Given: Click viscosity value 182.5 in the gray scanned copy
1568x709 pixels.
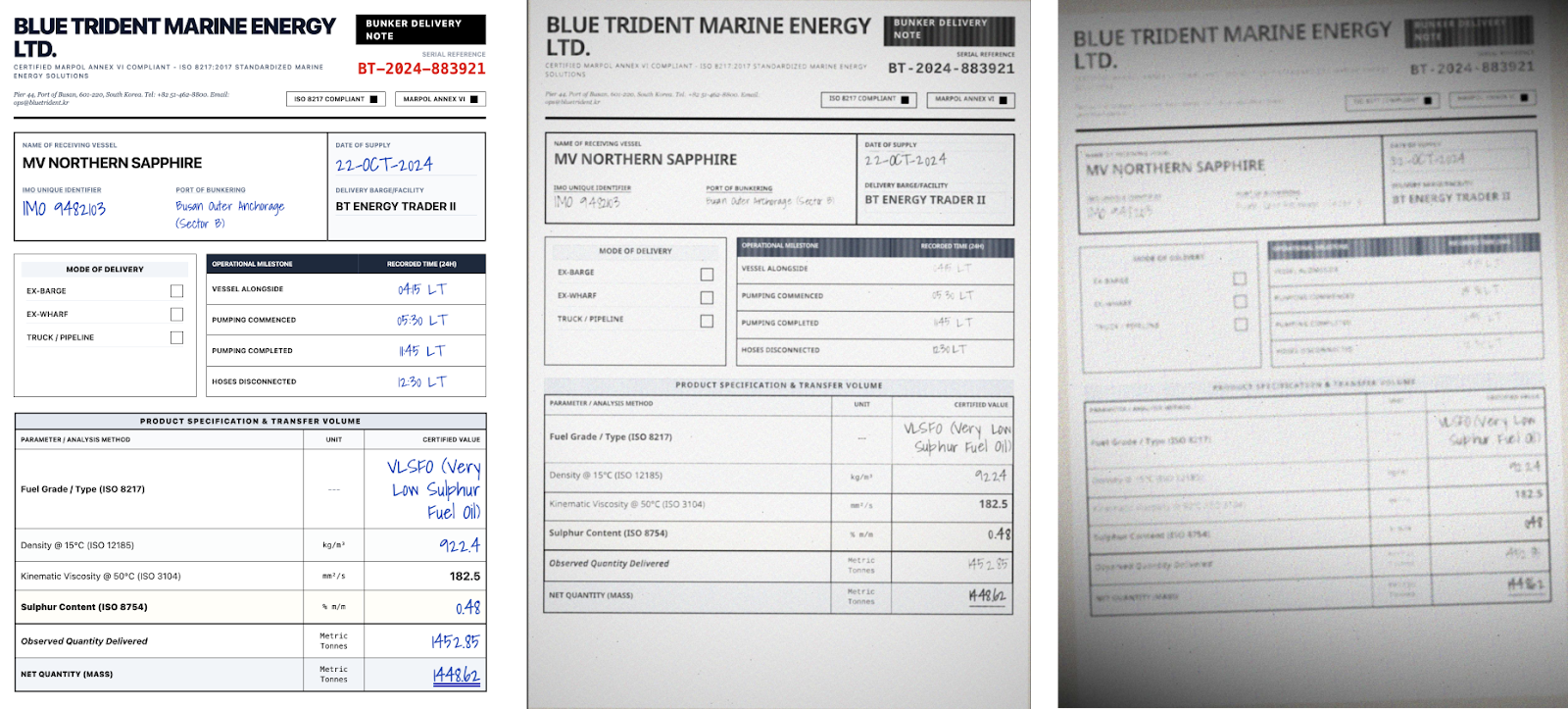Looking at the screenshot, I should pos(993,504).
